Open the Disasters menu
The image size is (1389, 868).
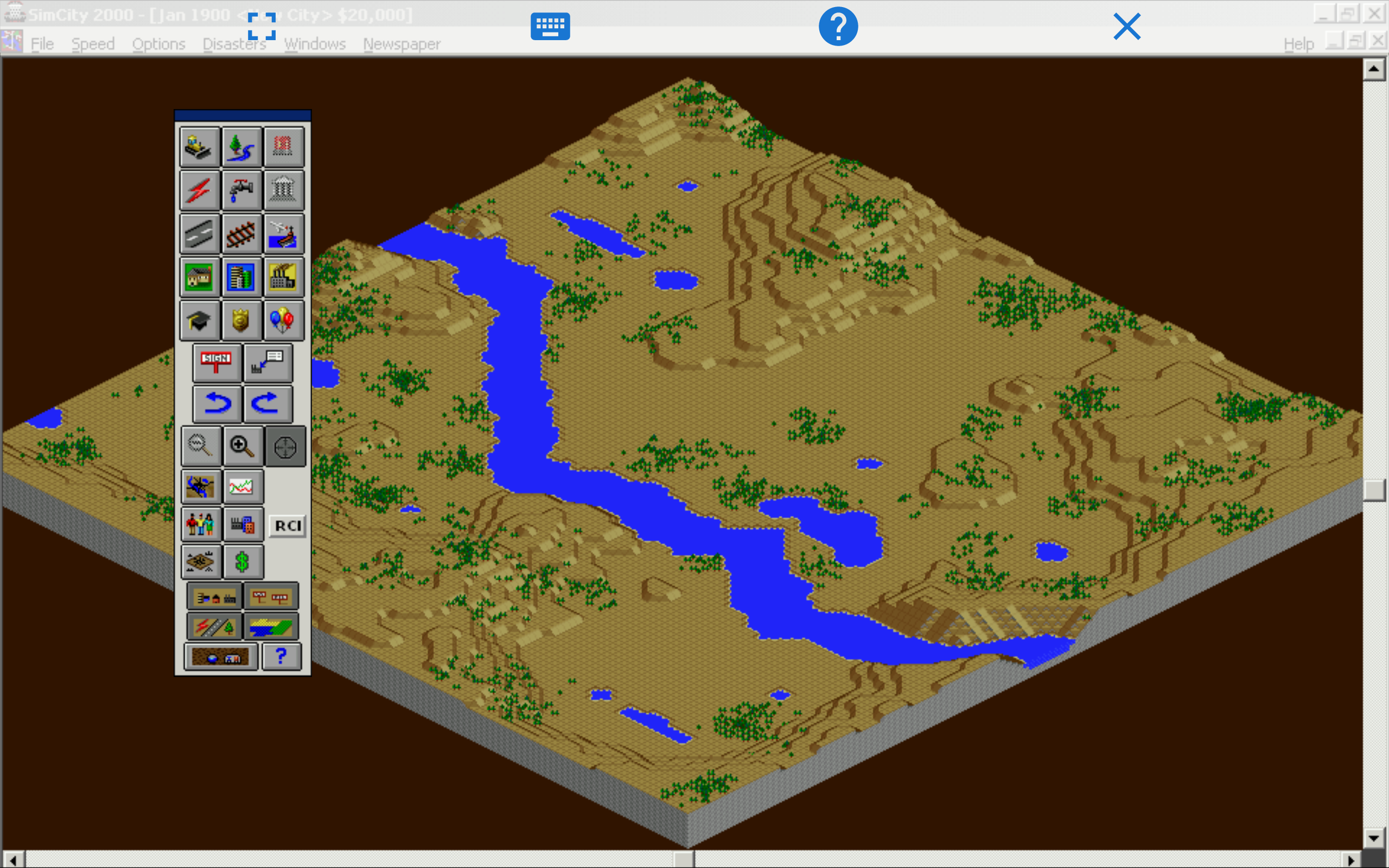234,43
